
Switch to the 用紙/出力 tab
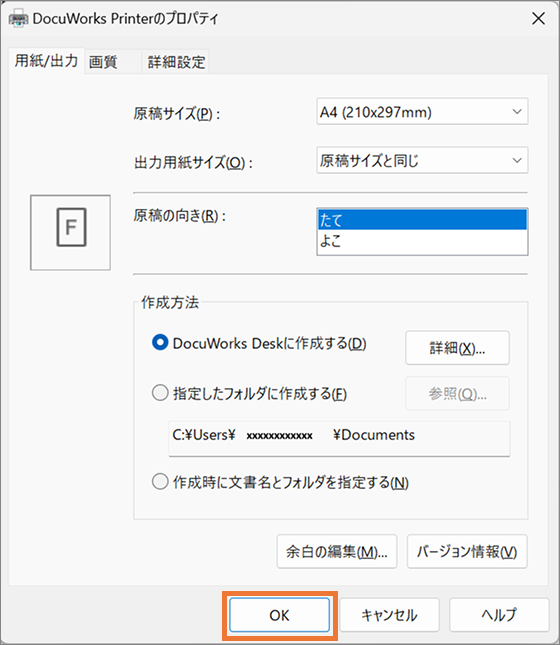46,61
